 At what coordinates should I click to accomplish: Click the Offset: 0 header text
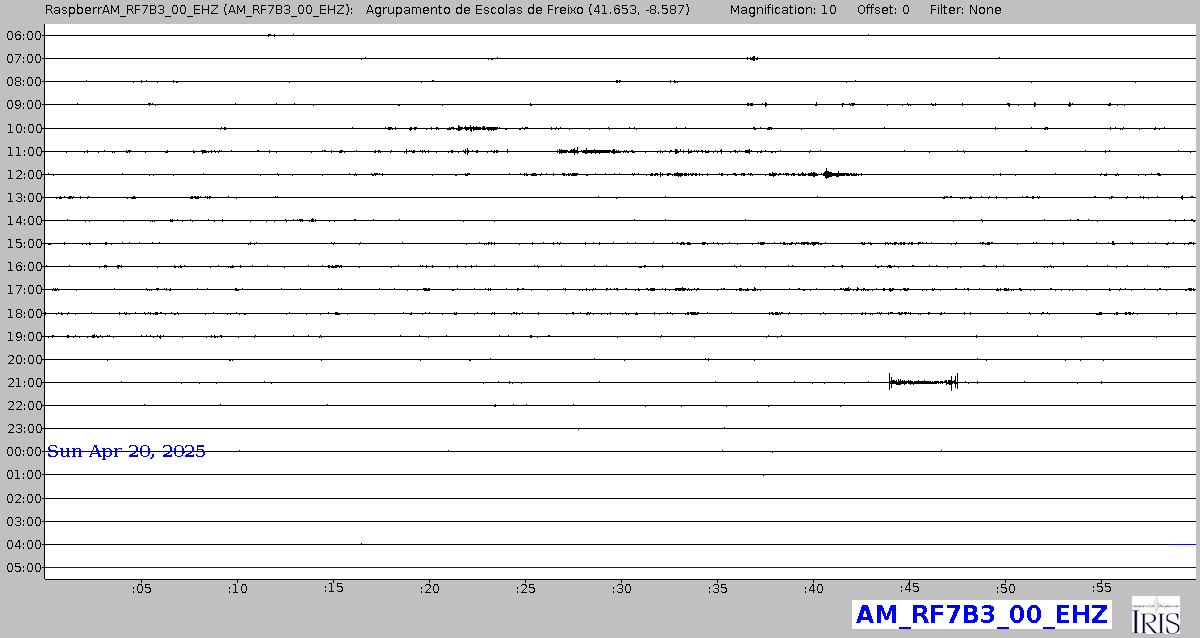click(884, 9)
